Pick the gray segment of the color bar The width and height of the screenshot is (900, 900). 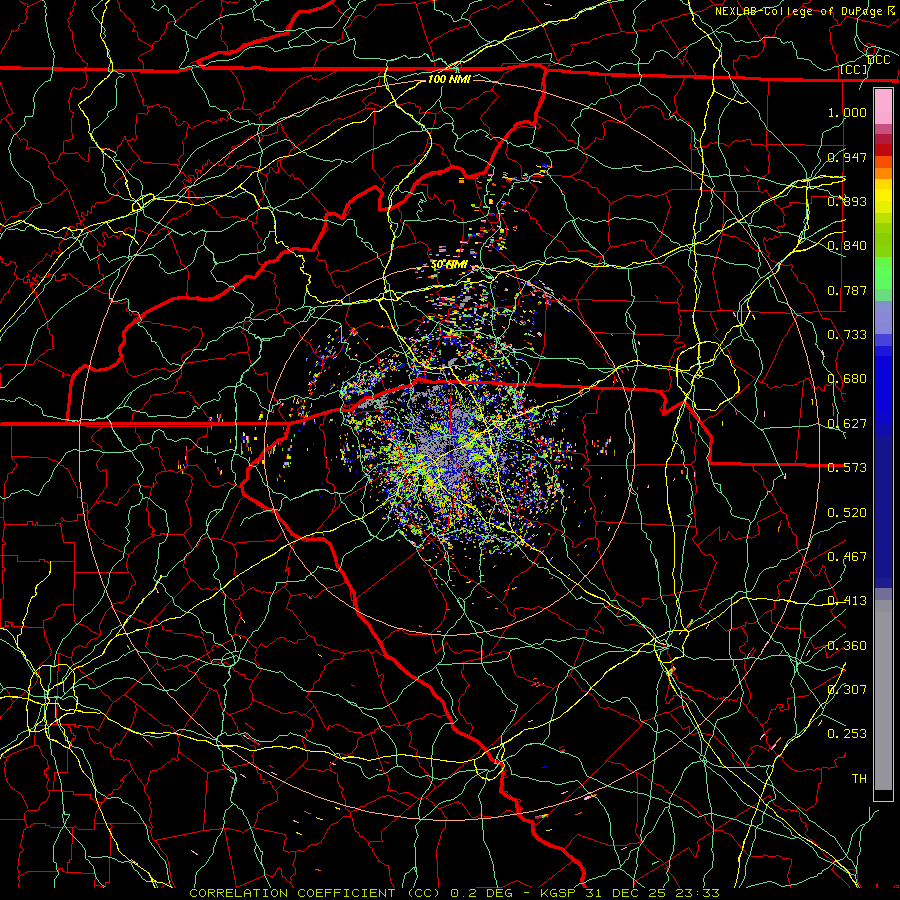(x=883, y=695)
